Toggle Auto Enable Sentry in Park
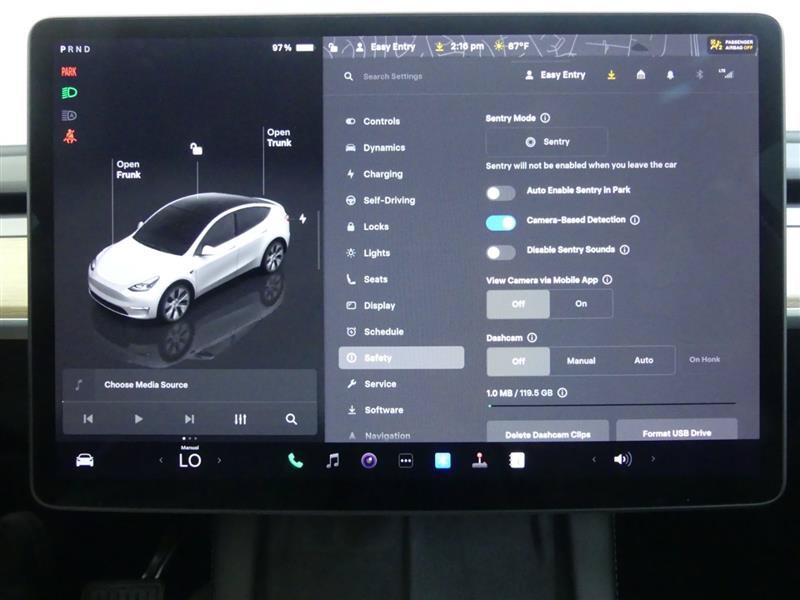800x600 pixels. (501, 193)
